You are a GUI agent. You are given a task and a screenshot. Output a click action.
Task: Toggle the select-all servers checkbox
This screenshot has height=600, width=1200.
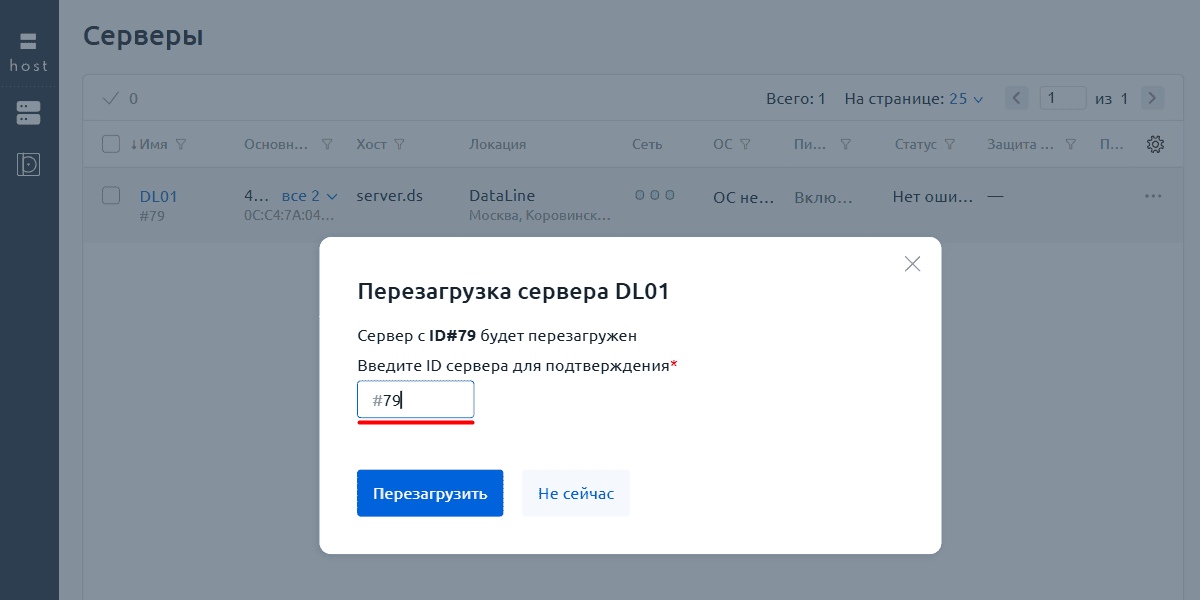[x=111, y=144]
